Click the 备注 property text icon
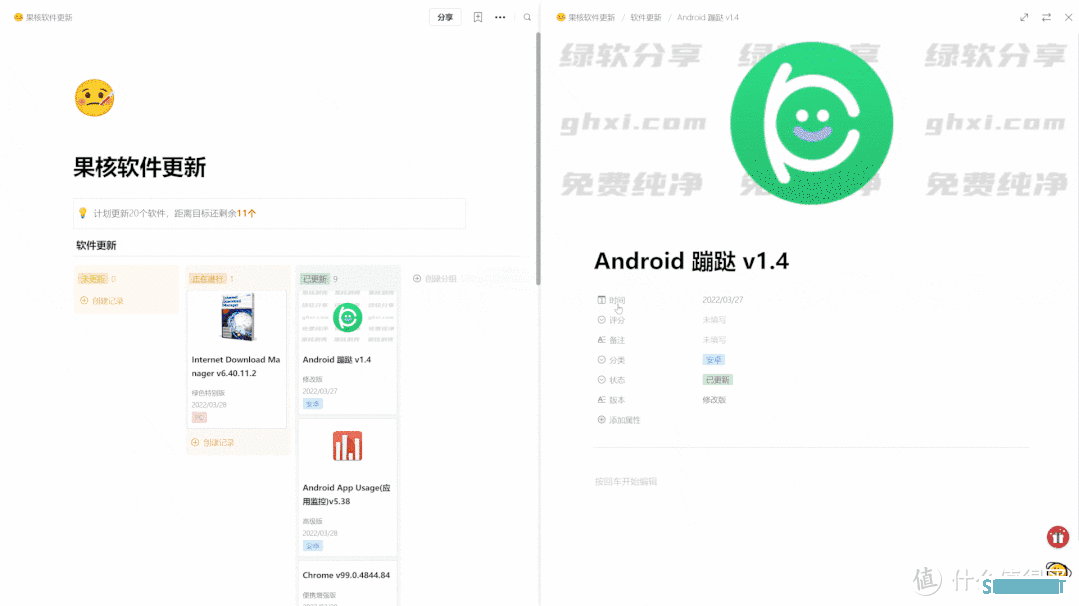 601,340
